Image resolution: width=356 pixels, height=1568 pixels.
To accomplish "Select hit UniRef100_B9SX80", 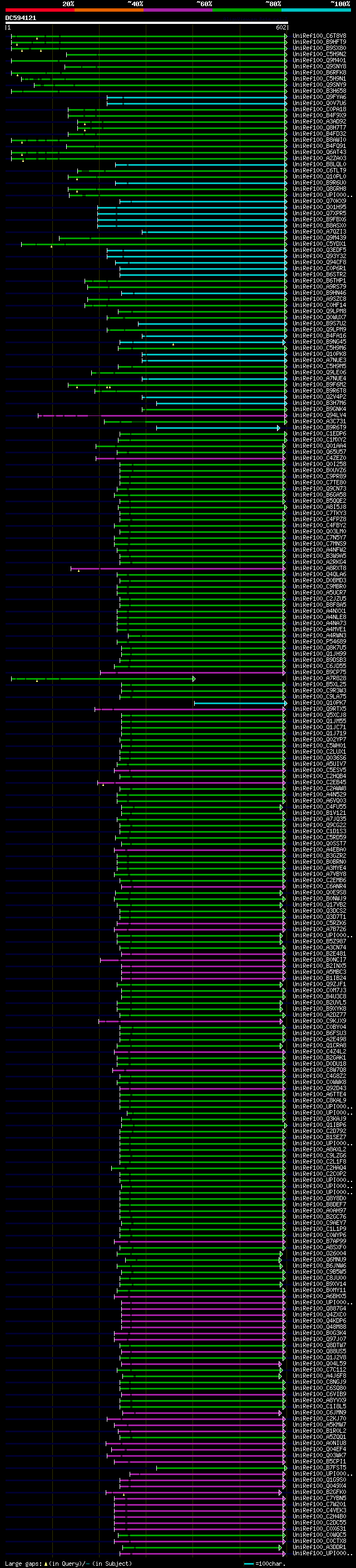I will (319, 48).
